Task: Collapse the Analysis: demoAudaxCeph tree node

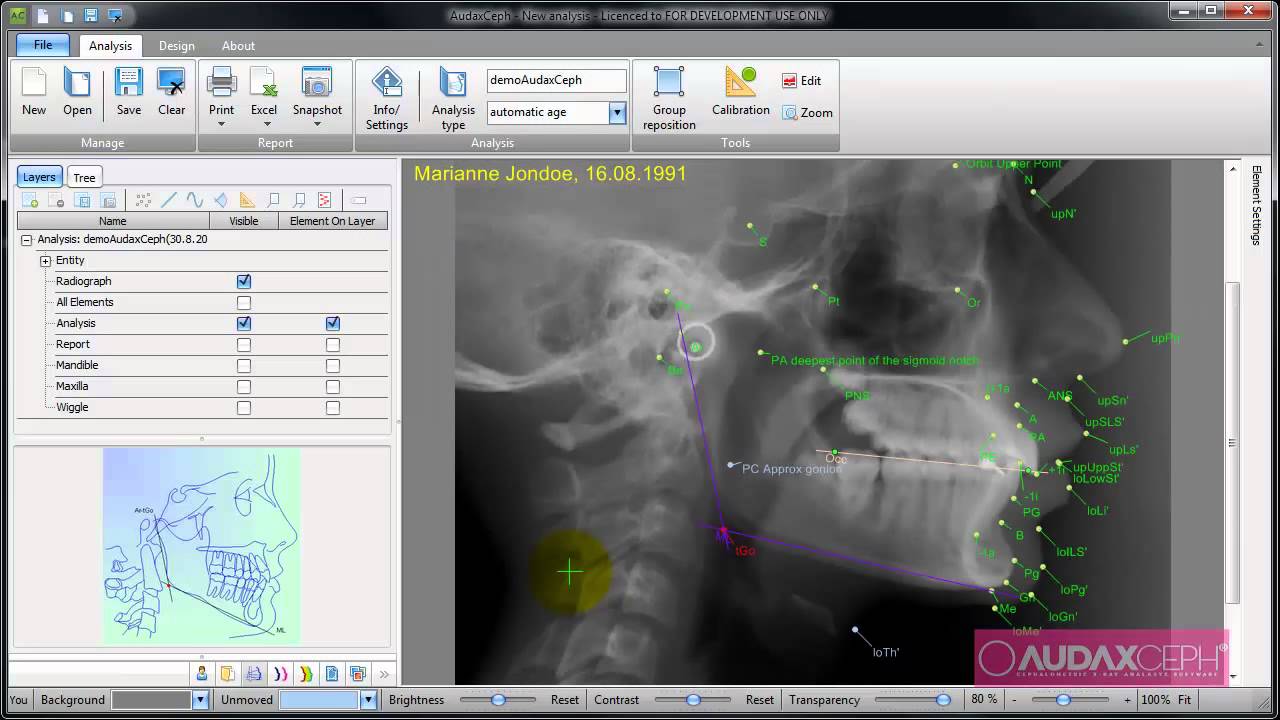Action: coord(27,240)
